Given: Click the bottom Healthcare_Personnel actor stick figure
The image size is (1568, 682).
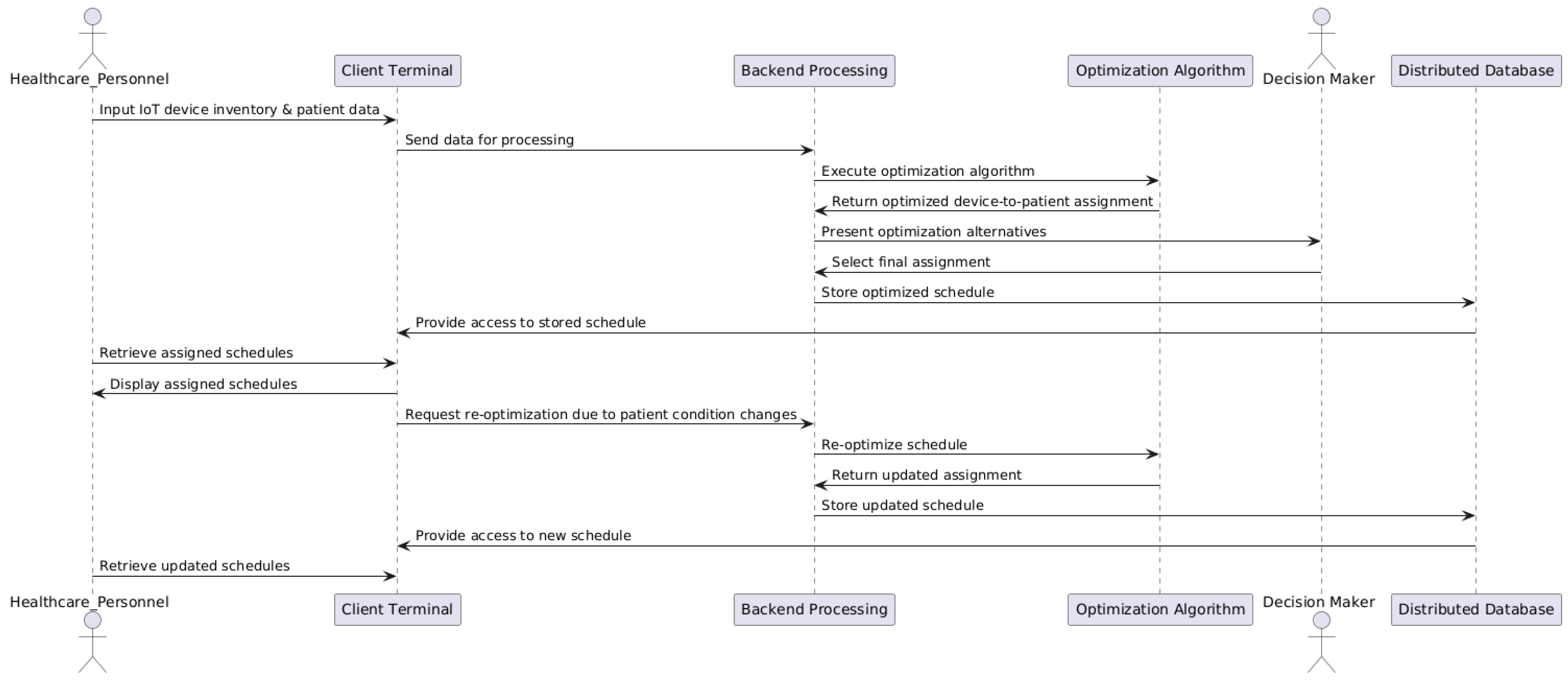Looking at the screenshot, I should pyautogui.click(x=93, y=642).
